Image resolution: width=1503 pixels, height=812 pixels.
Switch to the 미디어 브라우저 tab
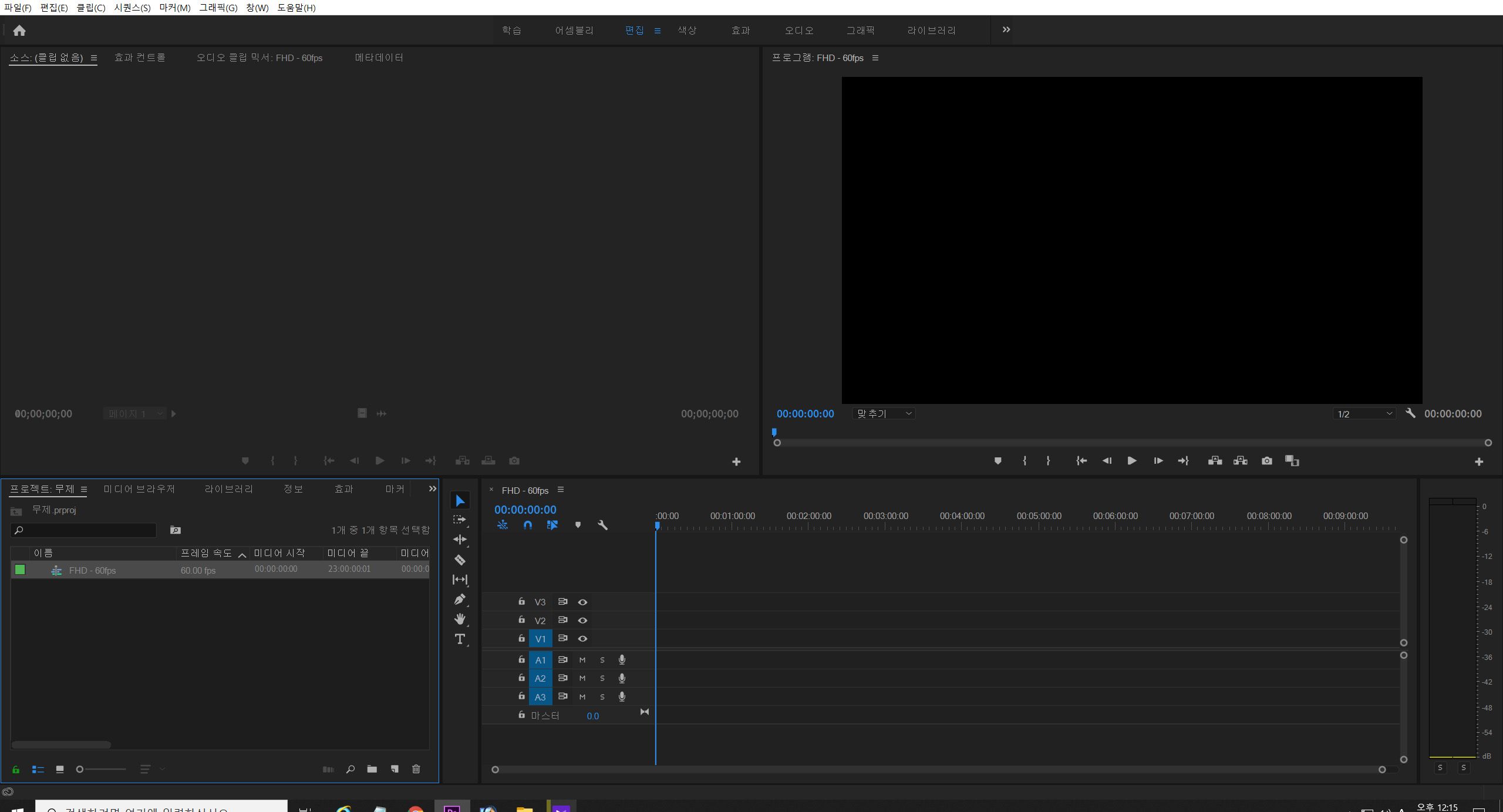tap(139, 489)
